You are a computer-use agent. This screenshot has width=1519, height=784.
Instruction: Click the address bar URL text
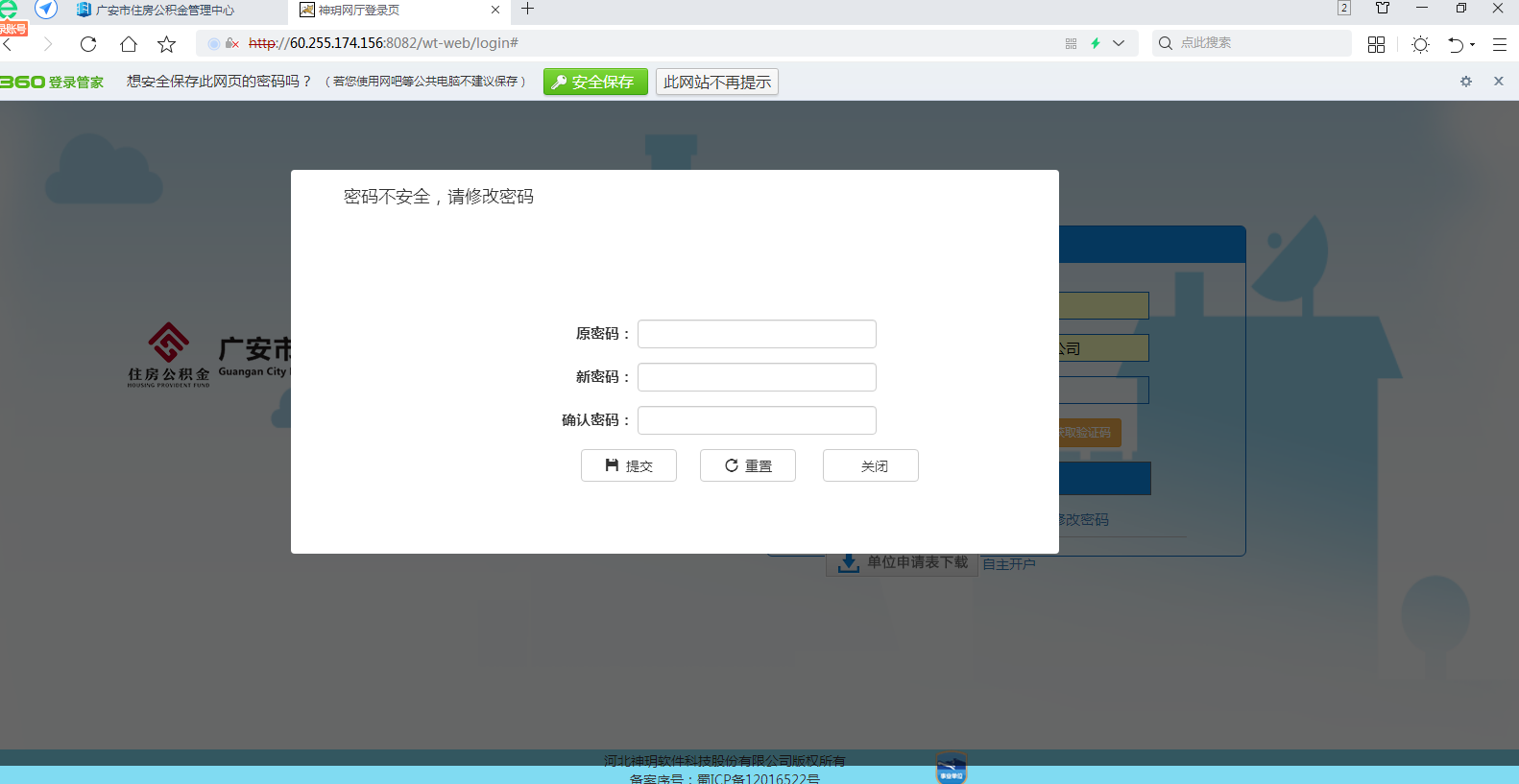[x=383, y=43]
